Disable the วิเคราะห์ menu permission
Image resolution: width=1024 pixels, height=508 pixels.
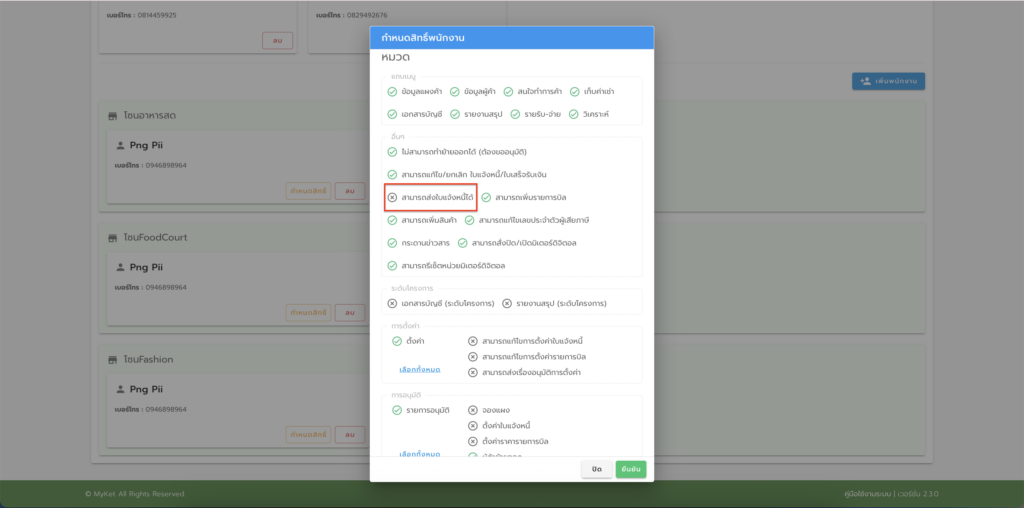573,114
